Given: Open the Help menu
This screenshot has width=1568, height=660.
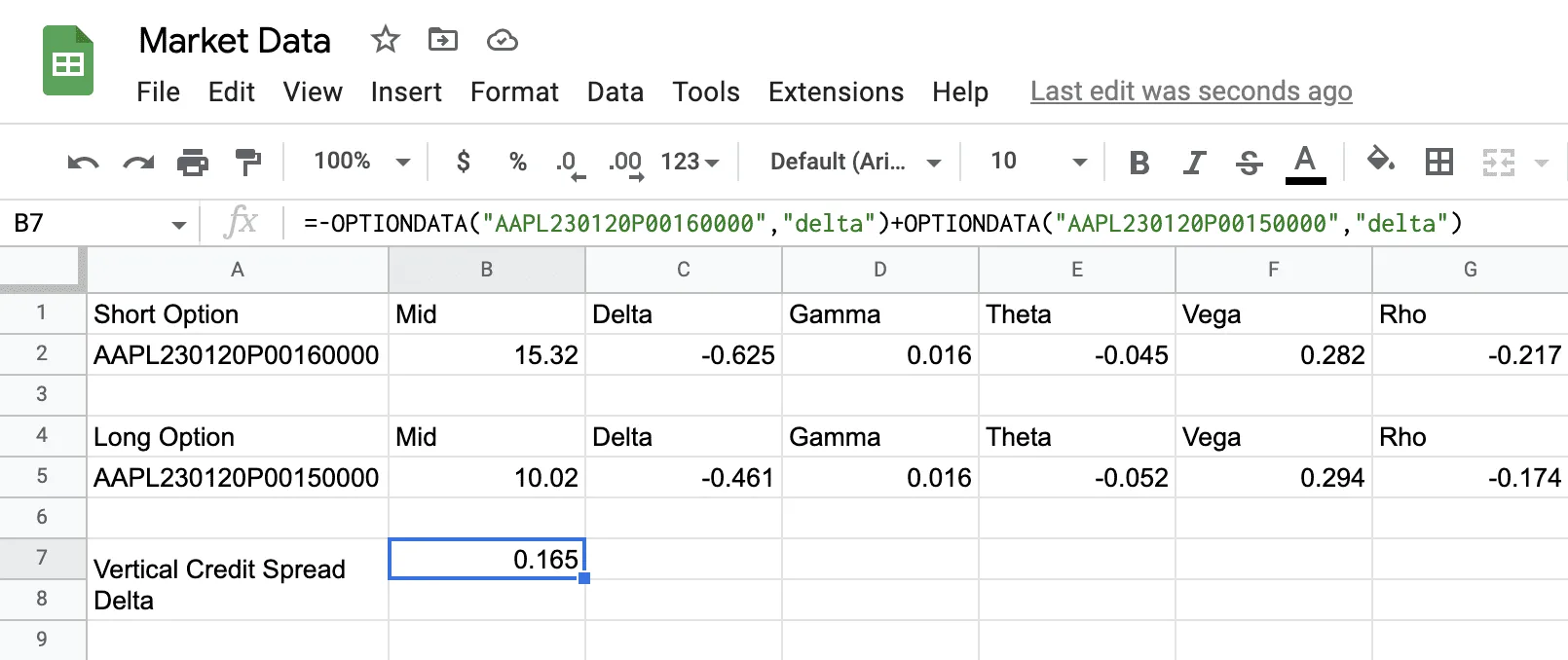Looking at the screenshot, I should tap(960, 92).
